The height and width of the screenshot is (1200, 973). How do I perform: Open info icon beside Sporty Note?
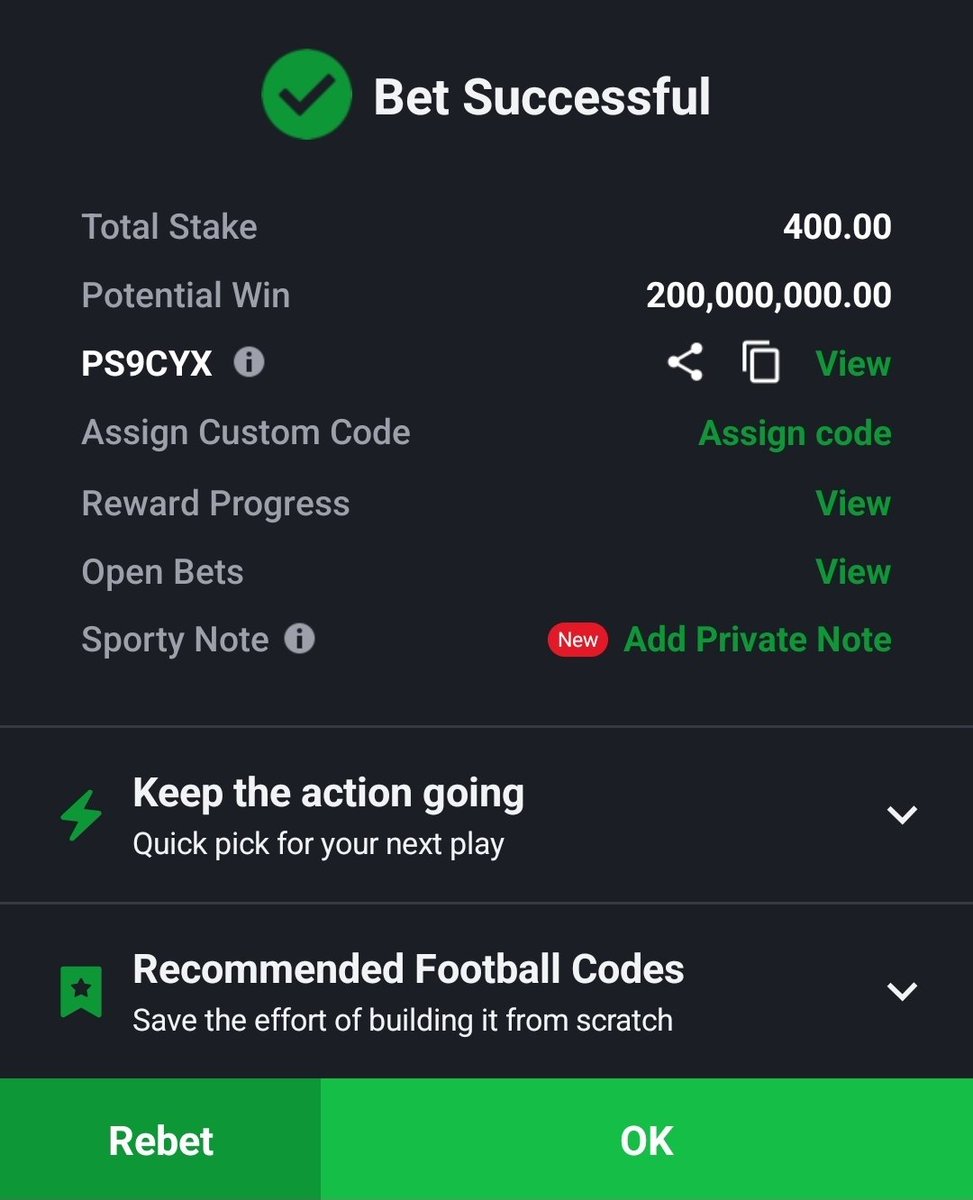click(299, 638)
